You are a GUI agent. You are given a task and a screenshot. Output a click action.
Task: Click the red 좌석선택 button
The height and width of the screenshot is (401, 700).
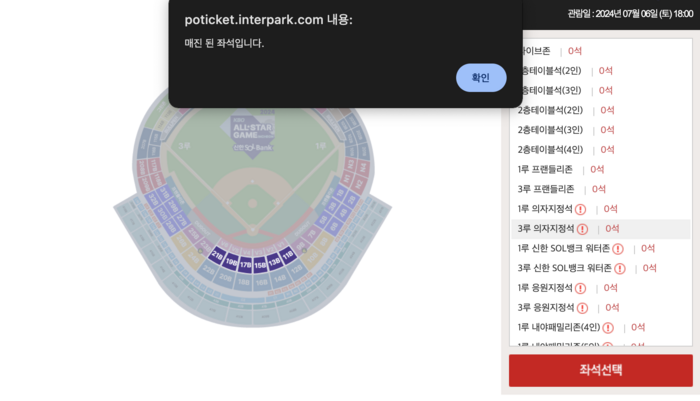point(600,370)
